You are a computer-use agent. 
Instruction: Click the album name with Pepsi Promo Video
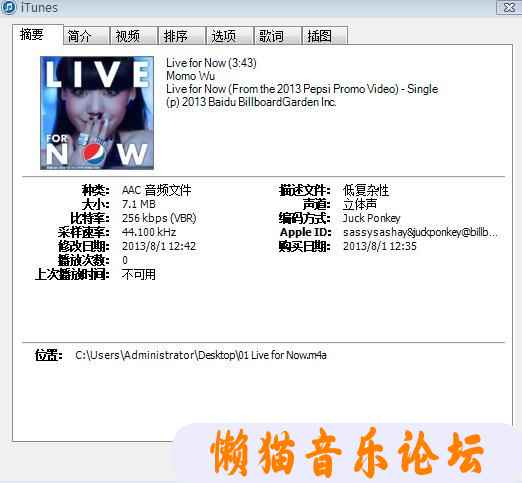[302, 89]
